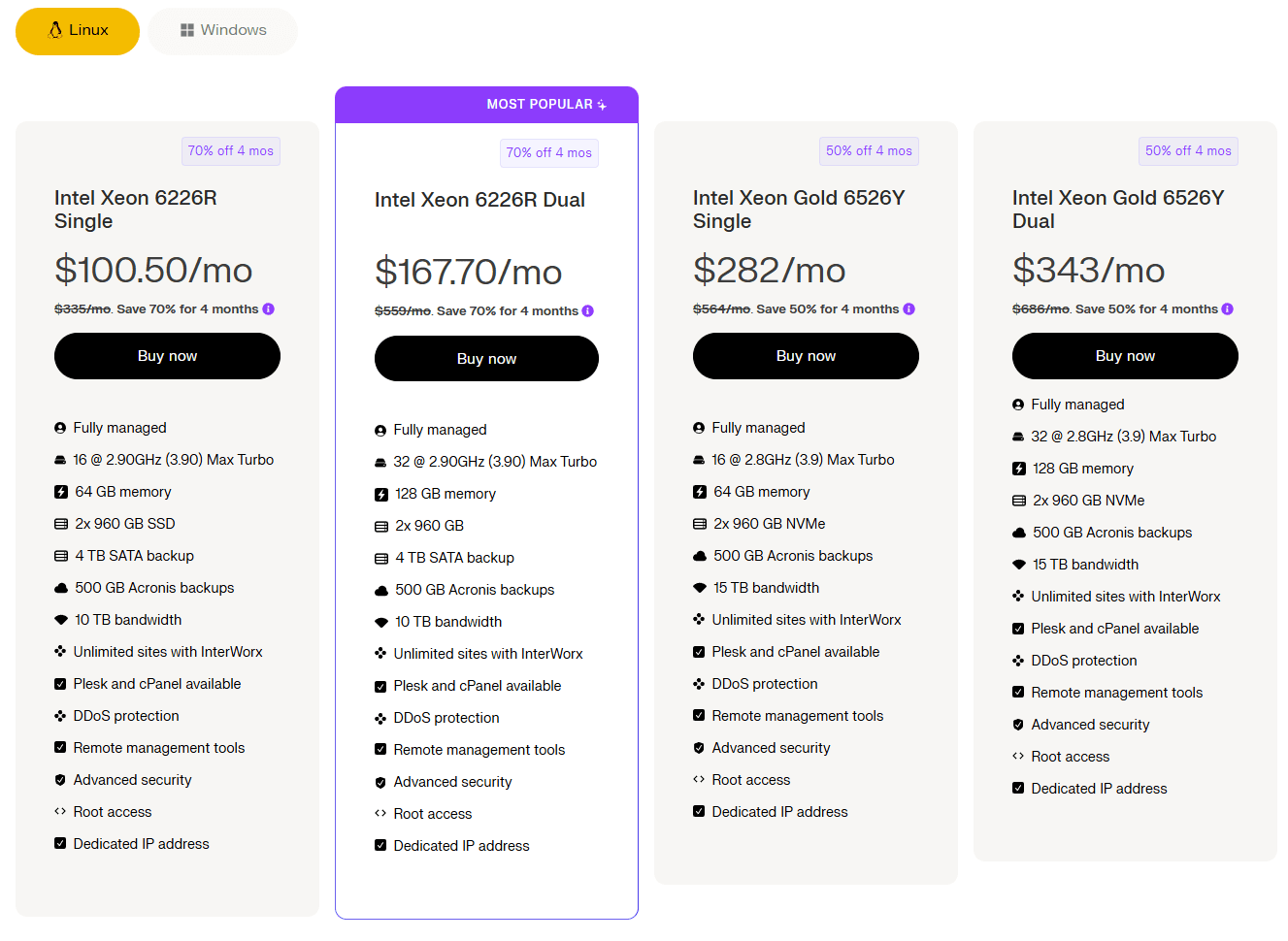Open info icon beside $559/mo savings
This screenshot has width=1288, height=941.
click(588, 311)
